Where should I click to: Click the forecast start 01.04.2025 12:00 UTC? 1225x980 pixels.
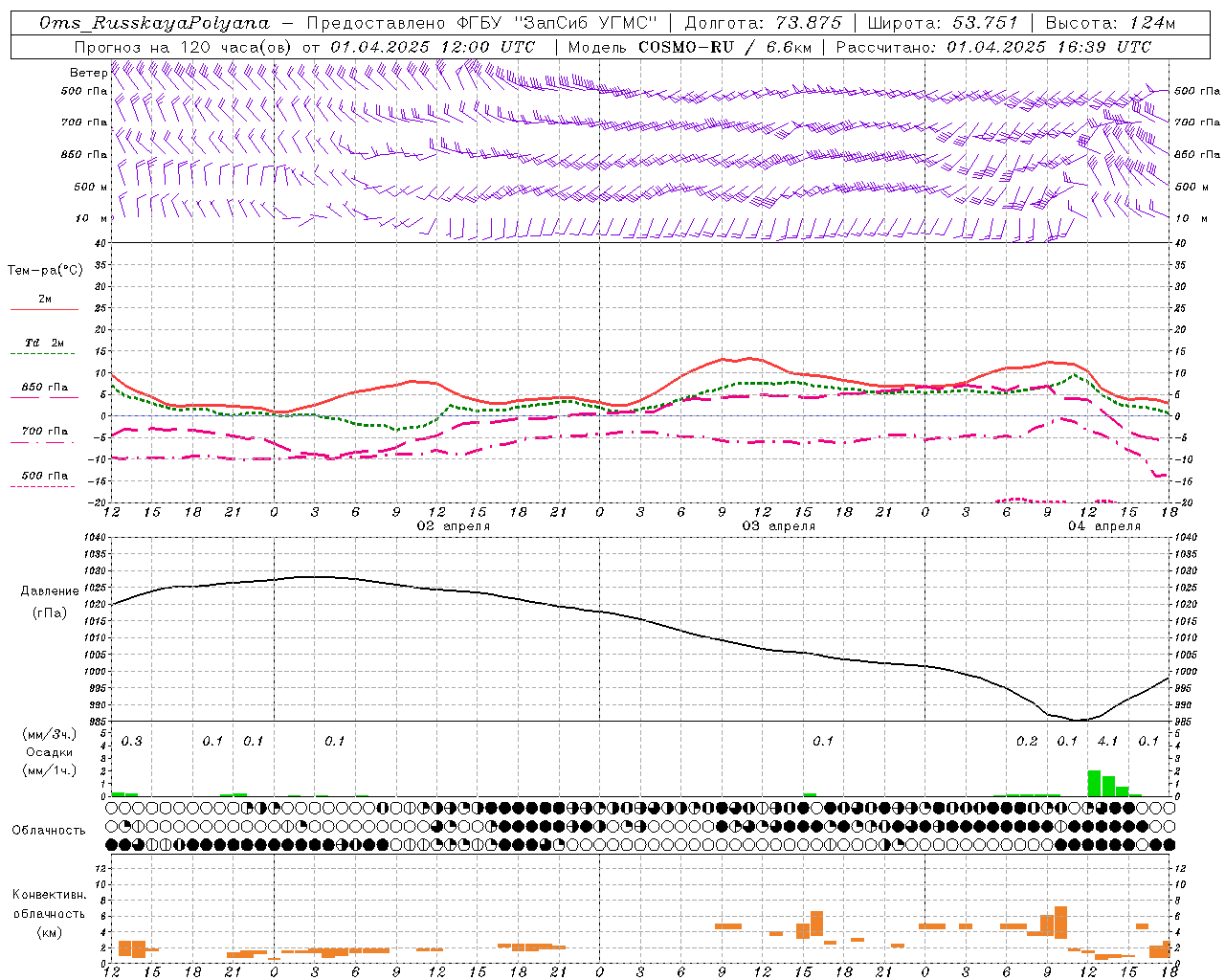pos(433,47)
